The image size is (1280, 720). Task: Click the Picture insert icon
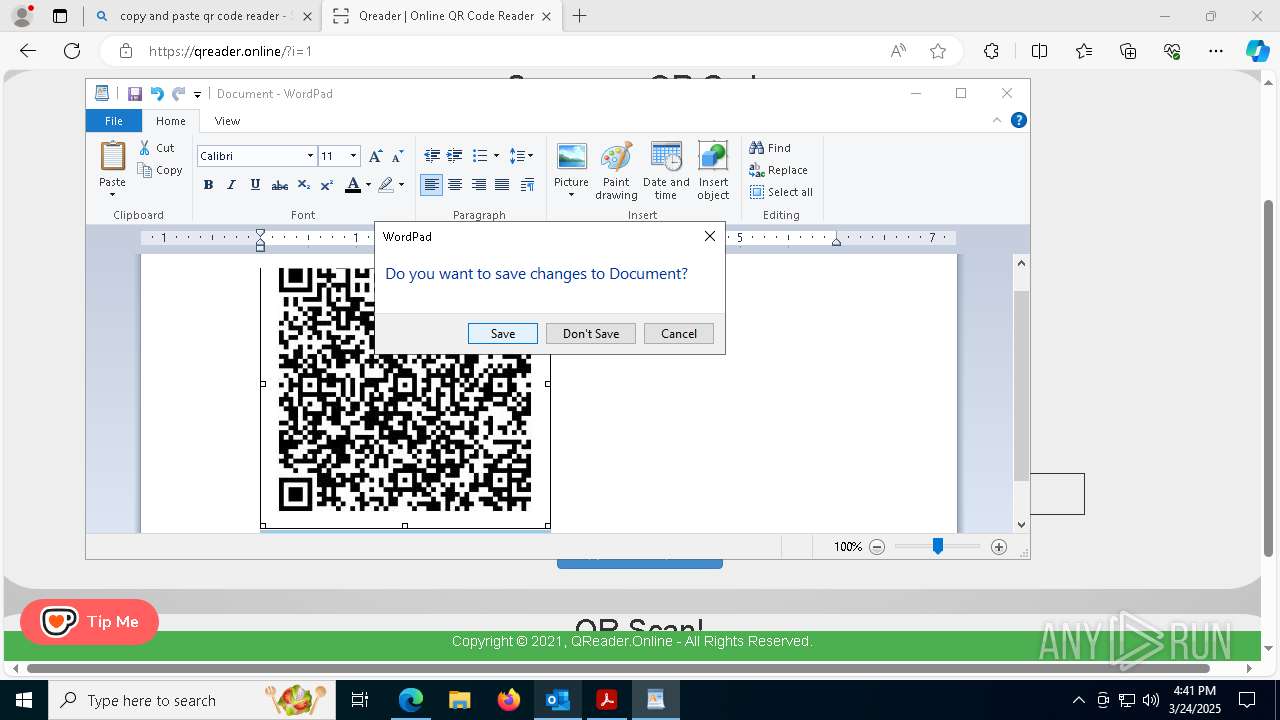coord(571,157)
